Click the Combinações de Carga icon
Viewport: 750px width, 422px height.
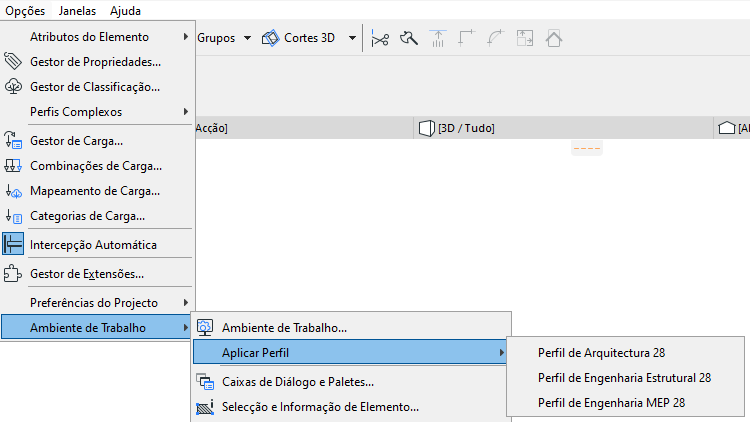[x=13, y=166]
